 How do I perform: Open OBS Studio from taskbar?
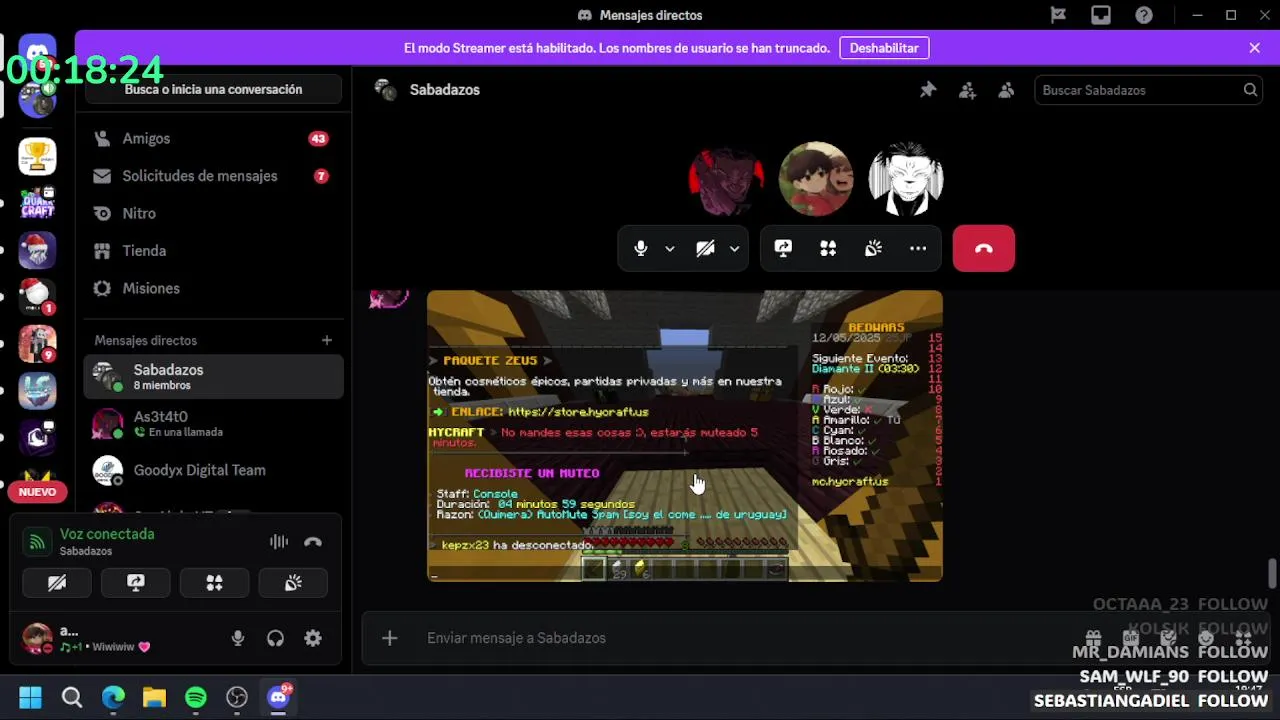[x=237, y=697]
